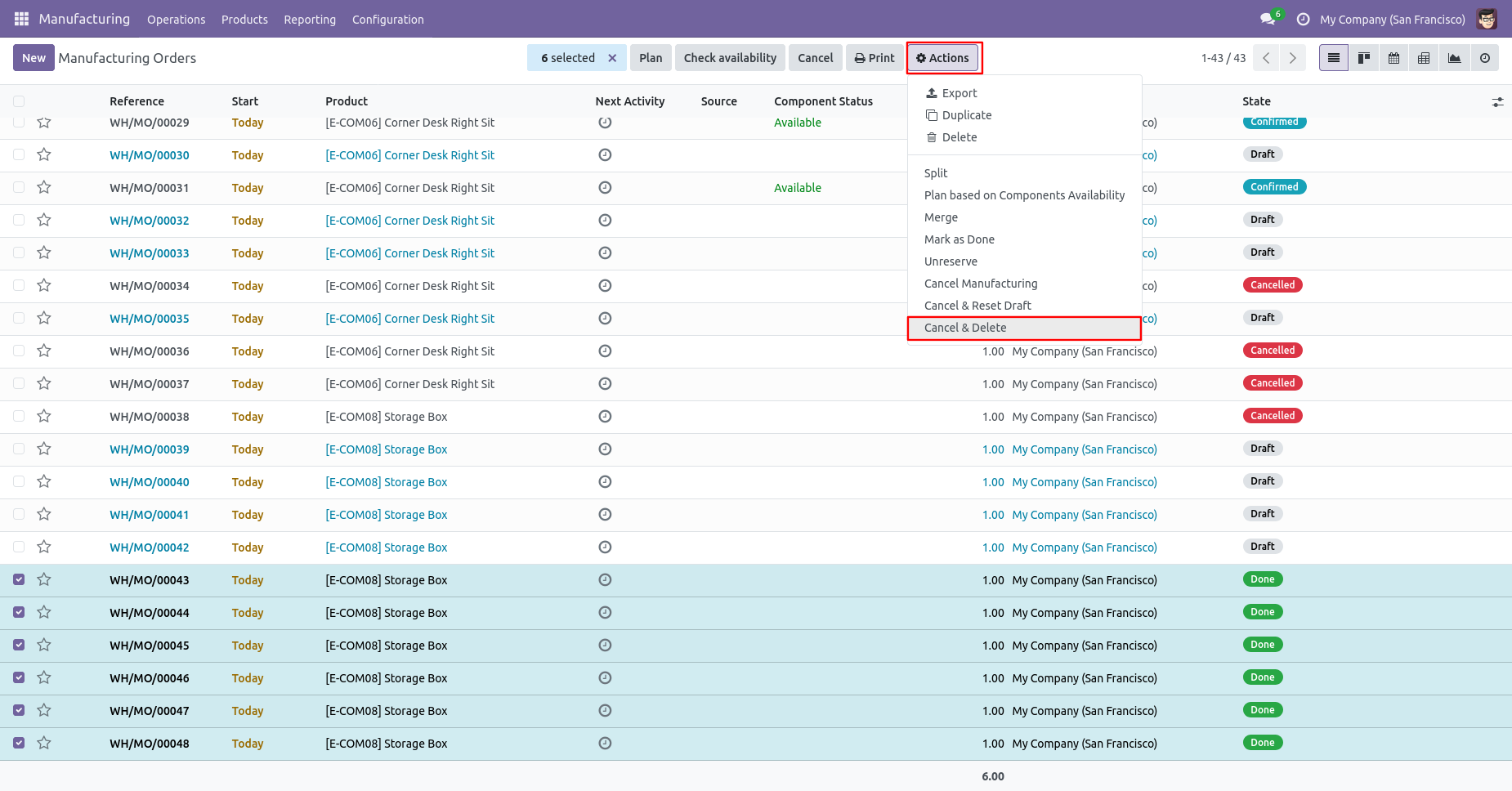Star the WH/MO/00030 order as favorite
The image size is (1512, 791).
pyautogui.click(x=44, y=154)
